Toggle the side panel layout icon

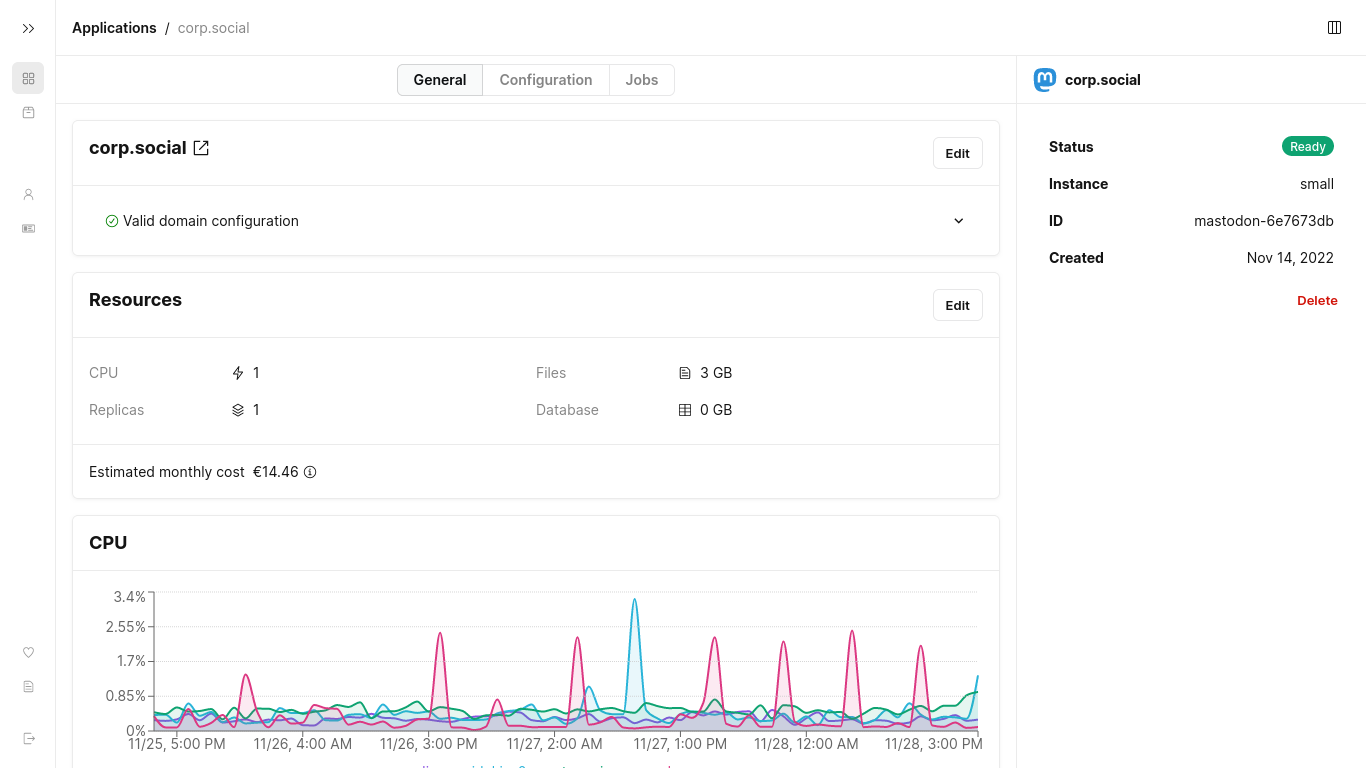pyautogui.click(x=1334, y=28)
